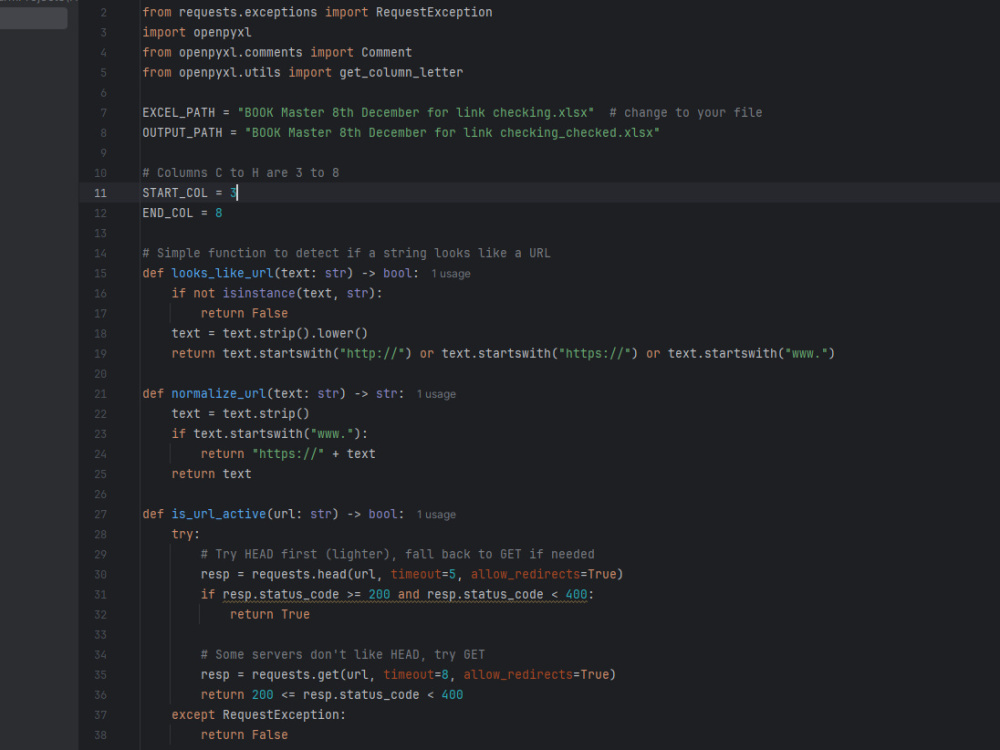Click the START_COL identifier on line 11

175,193
